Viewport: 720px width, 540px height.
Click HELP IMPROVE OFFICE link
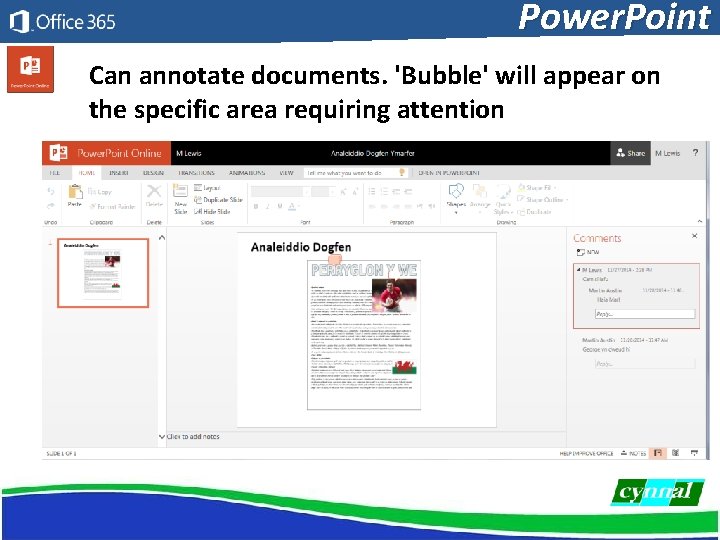click(586, 454)
